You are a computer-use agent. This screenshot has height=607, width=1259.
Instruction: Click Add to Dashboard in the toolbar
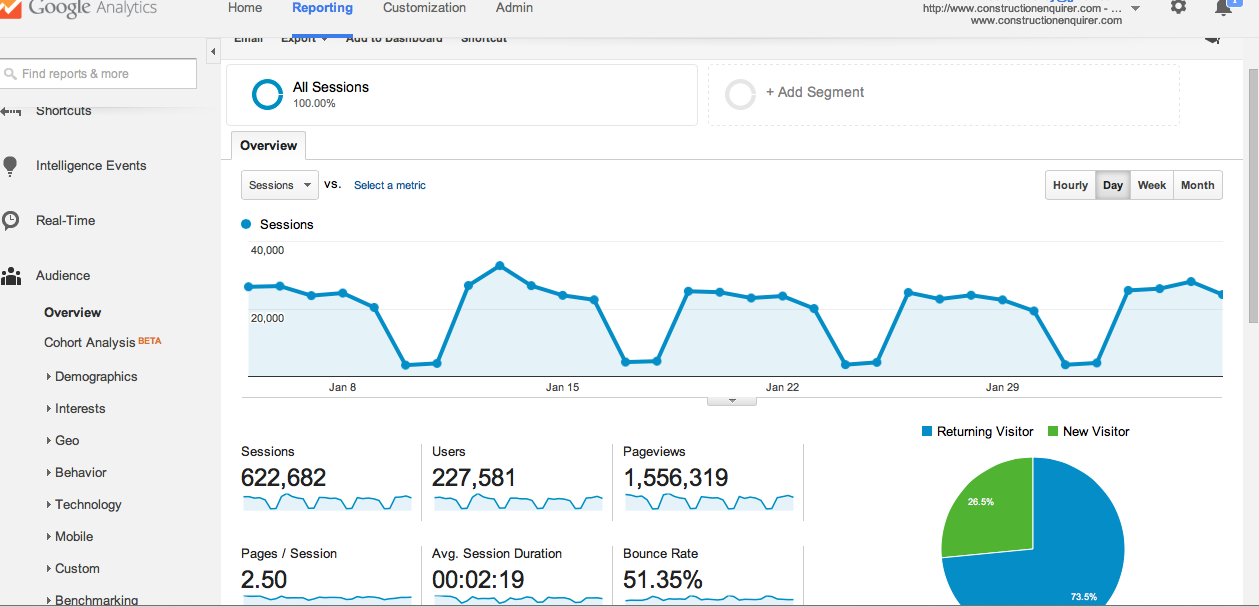tap(394, 39)
